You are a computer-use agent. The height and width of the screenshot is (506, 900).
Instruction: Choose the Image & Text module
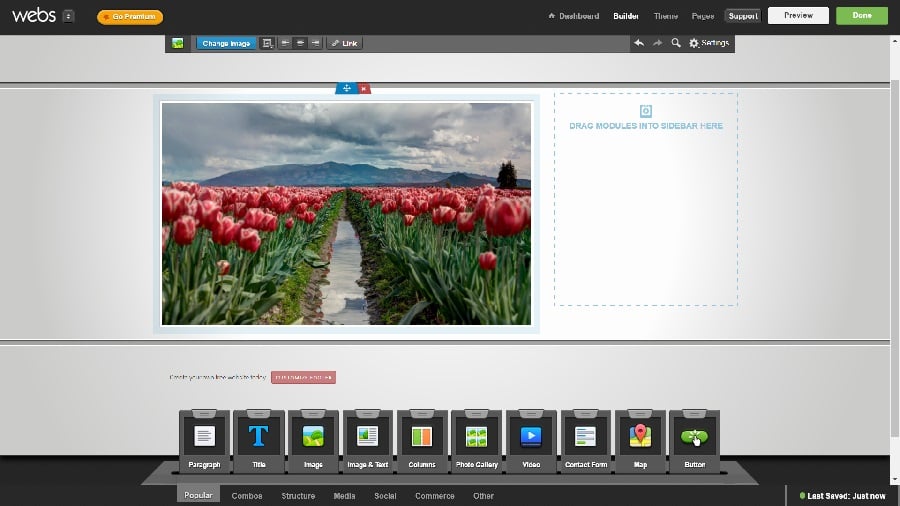pyautogui.click(x=368, y=437)
